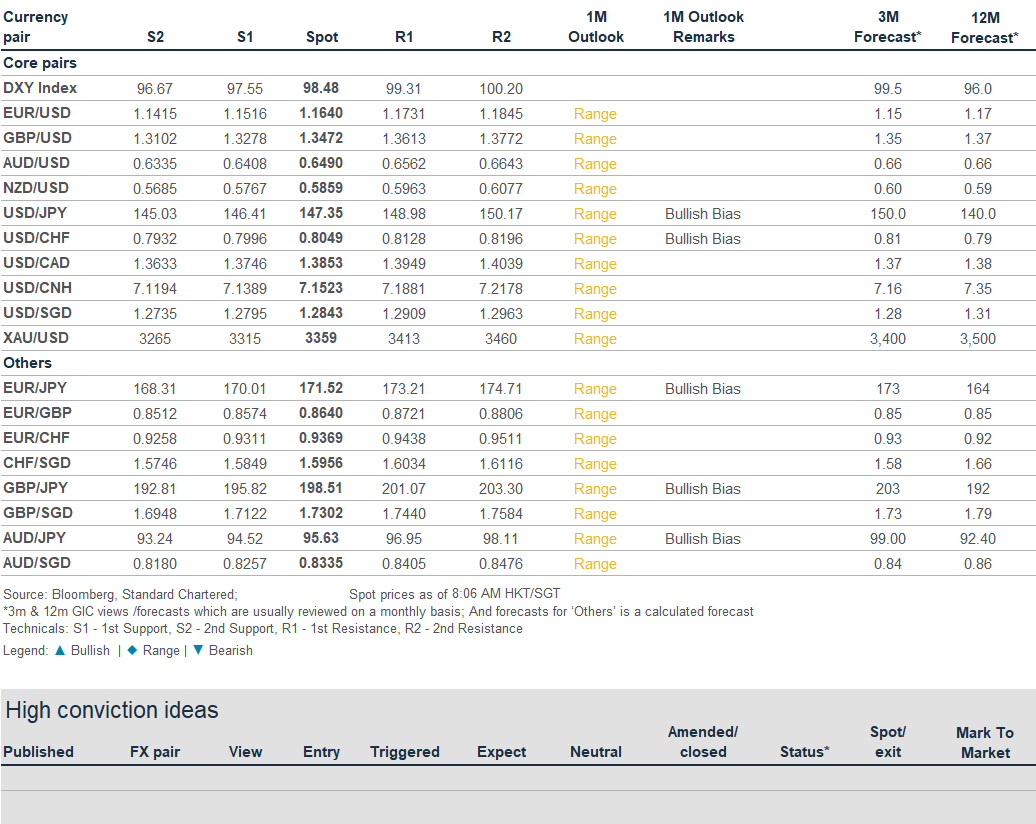Click DXY R2 value 100.20
The image size is (1036, 824).
click(x=501, y=89)
